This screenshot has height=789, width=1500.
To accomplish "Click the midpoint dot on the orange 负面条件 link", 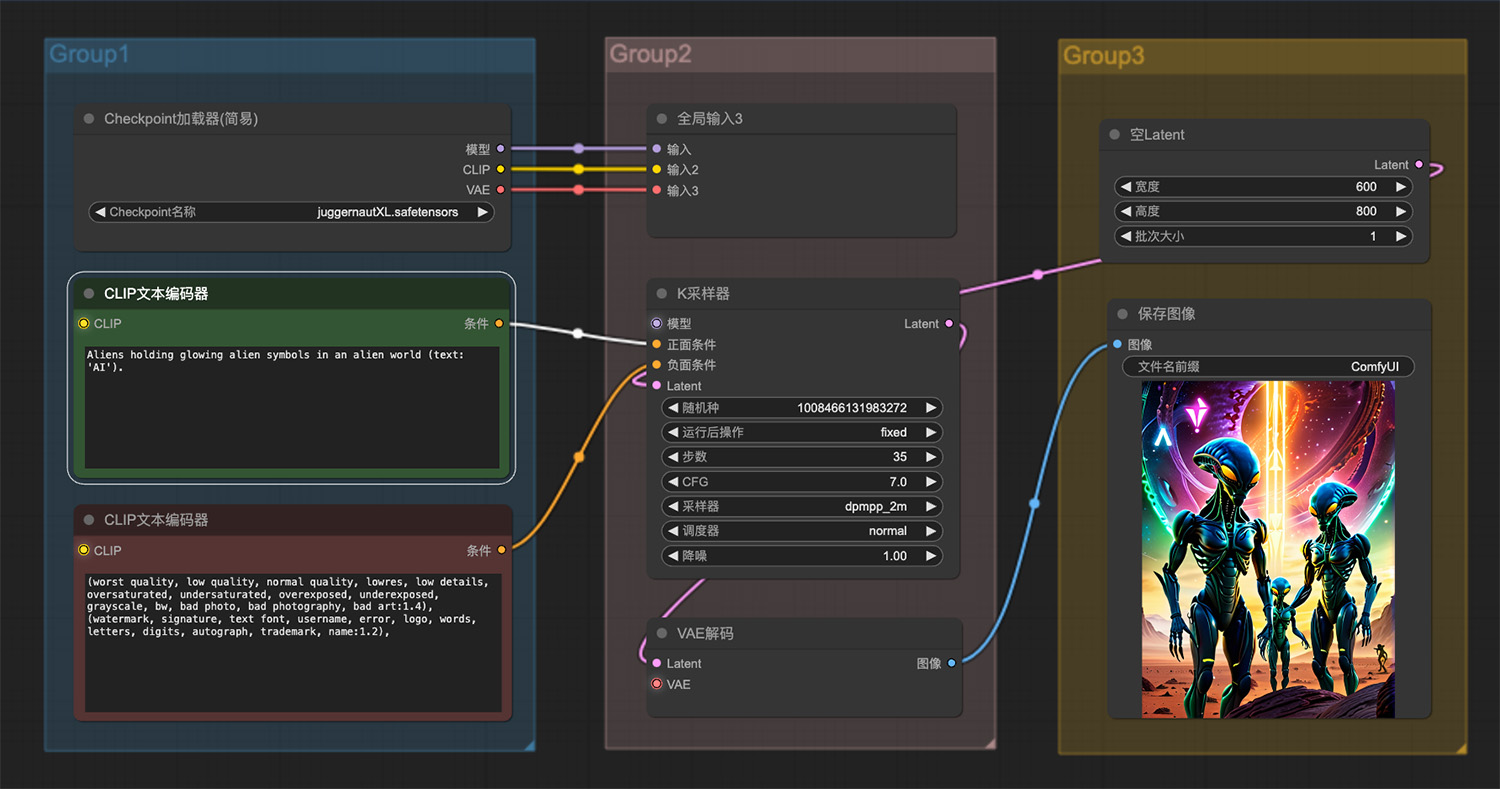I will point(578,457).
